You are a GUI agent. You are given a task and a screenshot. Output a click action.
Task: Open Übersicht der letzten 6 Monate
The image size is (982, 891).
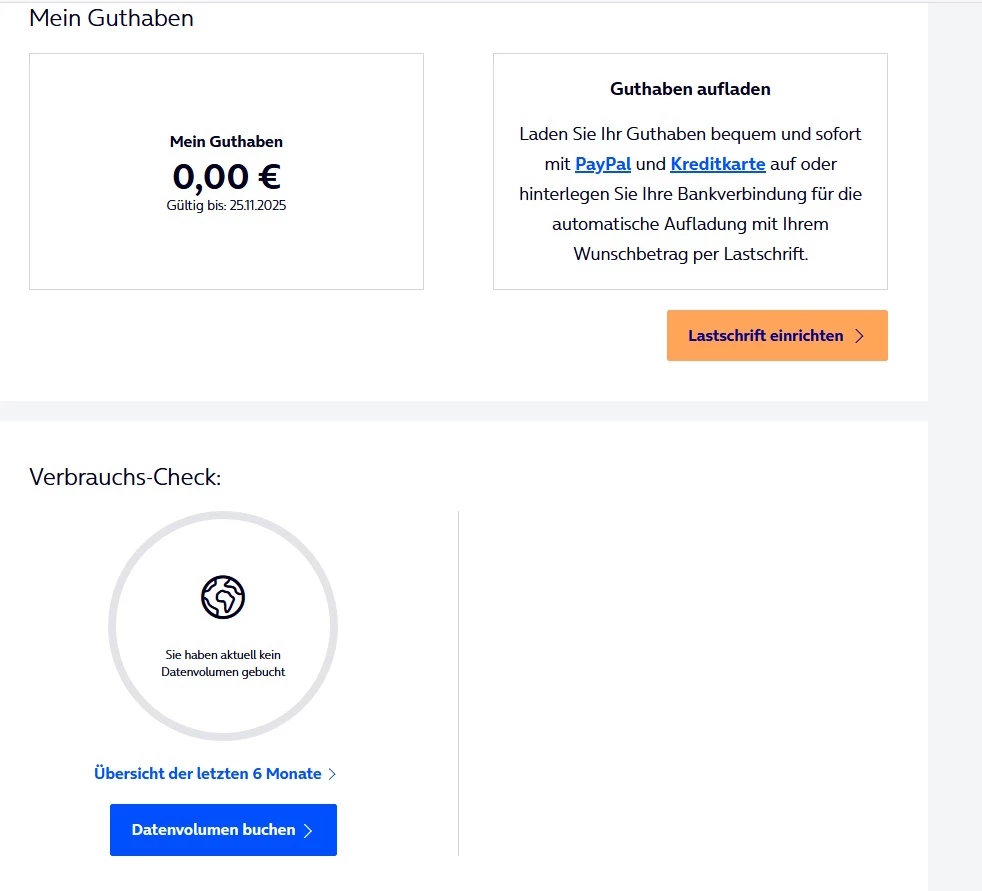[x=208, y=774]
